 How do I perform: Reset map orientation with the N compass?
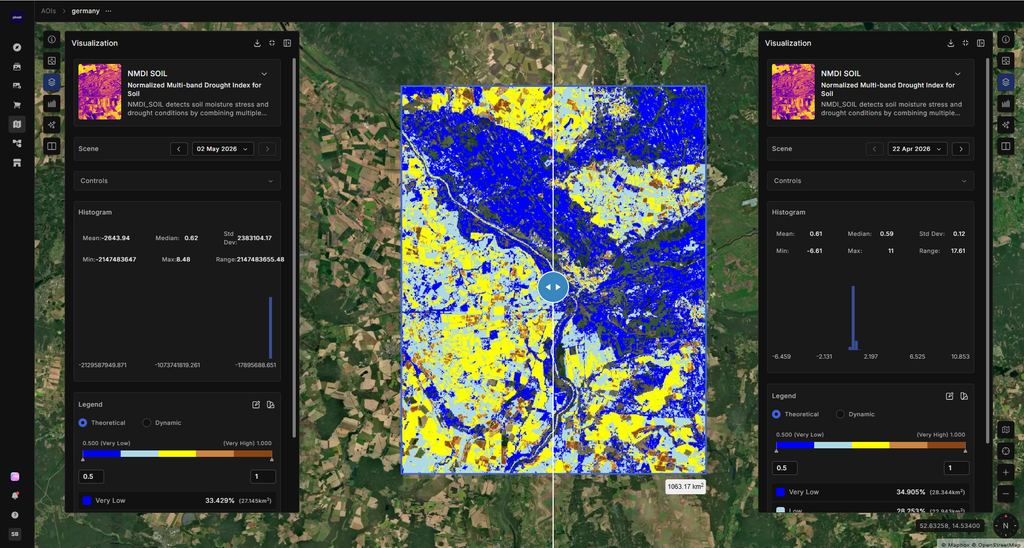1005,524
